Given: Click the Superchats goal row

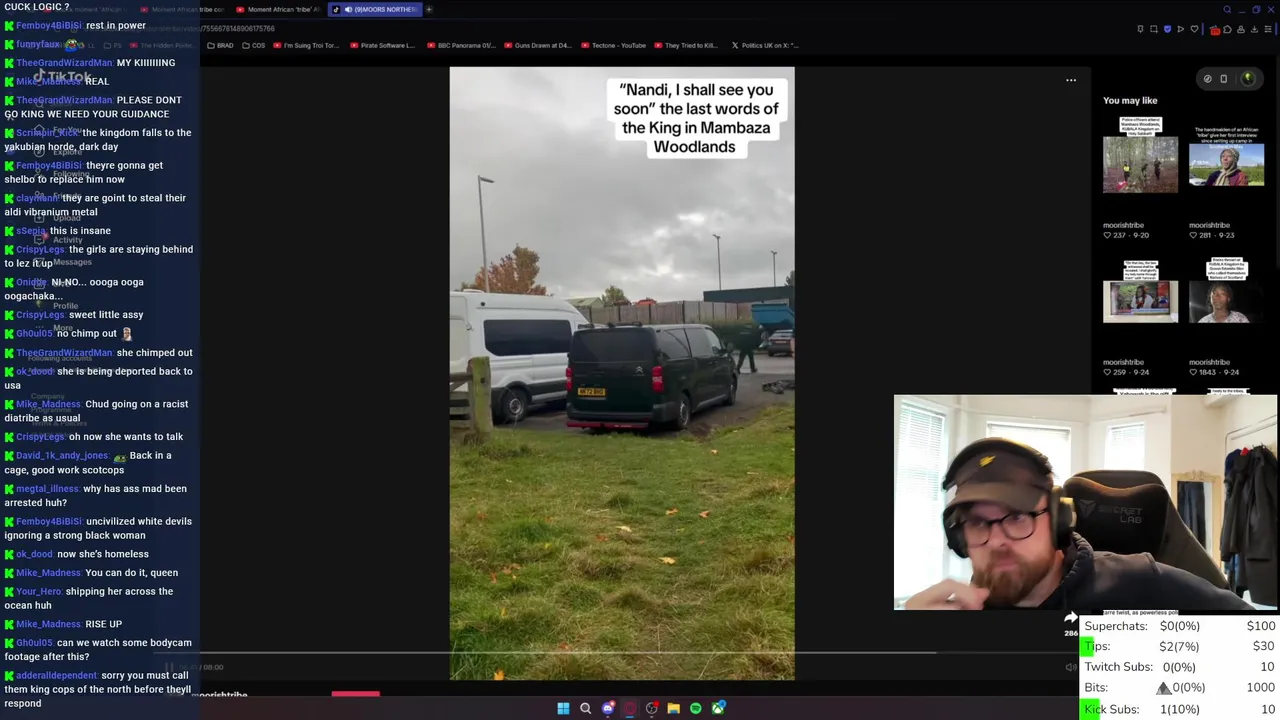Looking at the screenshot, I should click(1180, 626).
